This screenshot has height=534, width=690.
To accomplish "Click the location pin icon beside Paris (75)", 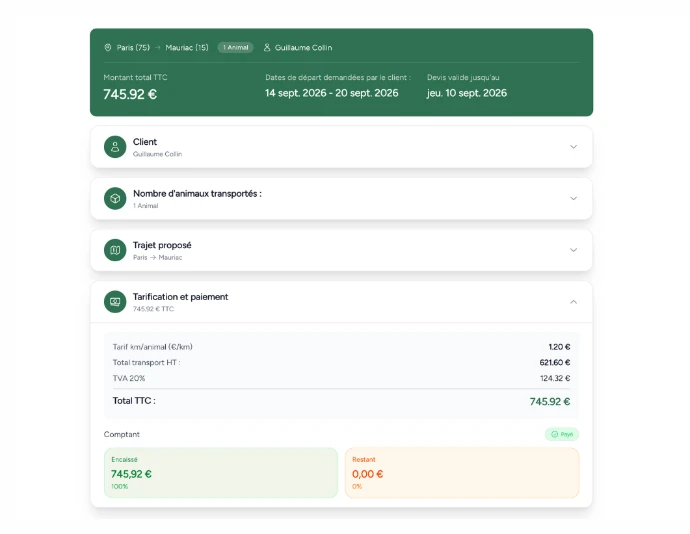I will [108, 47].
